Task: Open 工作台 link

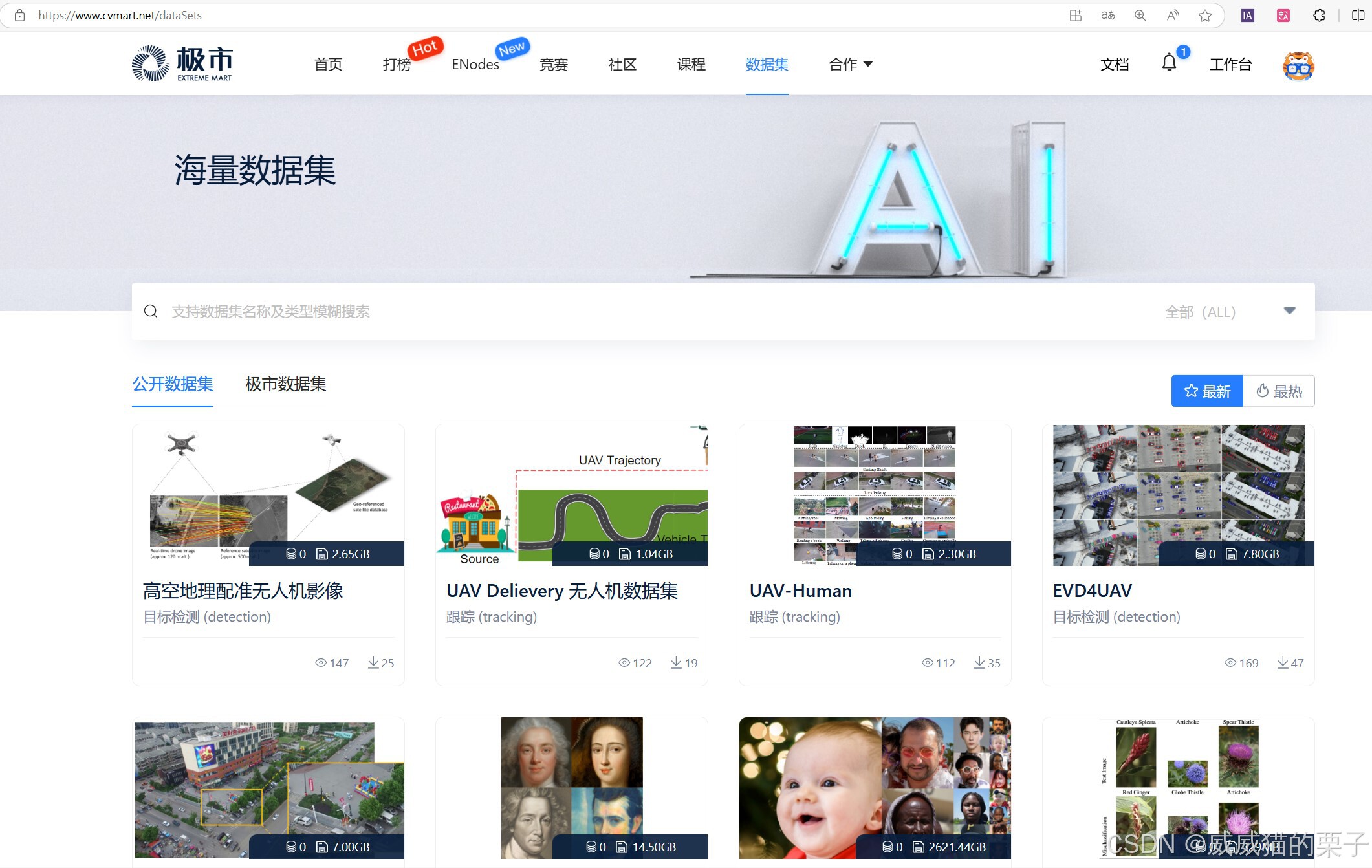Action: [1230, 64]
